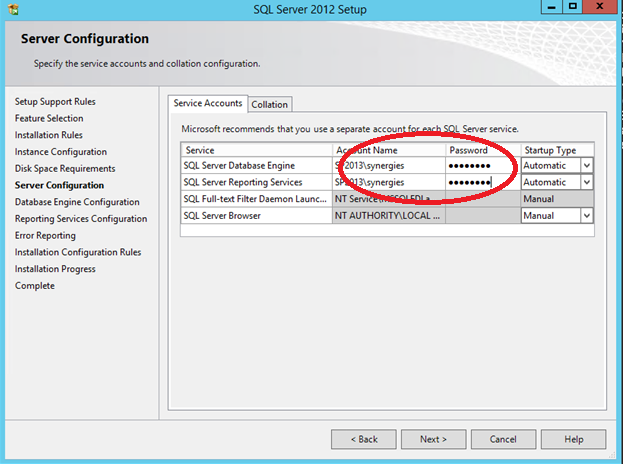The height and width of the screenshot is (464, 624).
Task: Go to Disk Space Requirements step
Action: pos(65,168)
